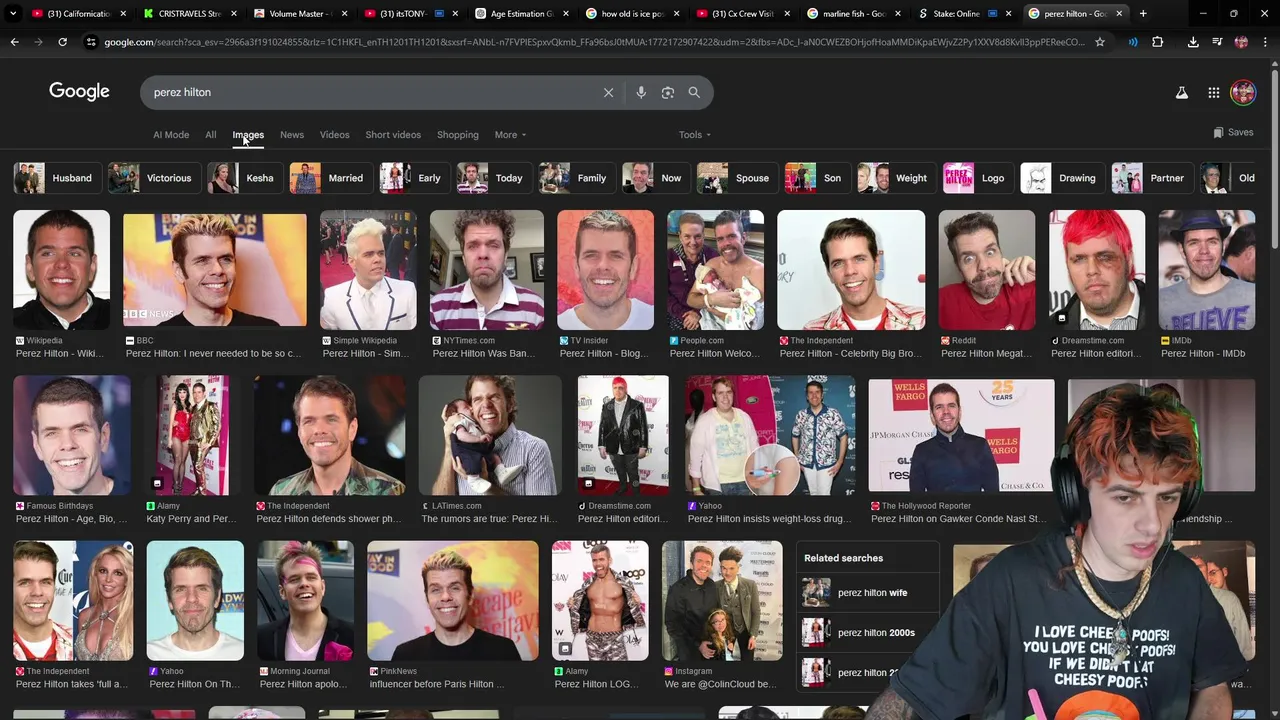Open the Saves collection
1280x720 pixels.
point(1233,132)
